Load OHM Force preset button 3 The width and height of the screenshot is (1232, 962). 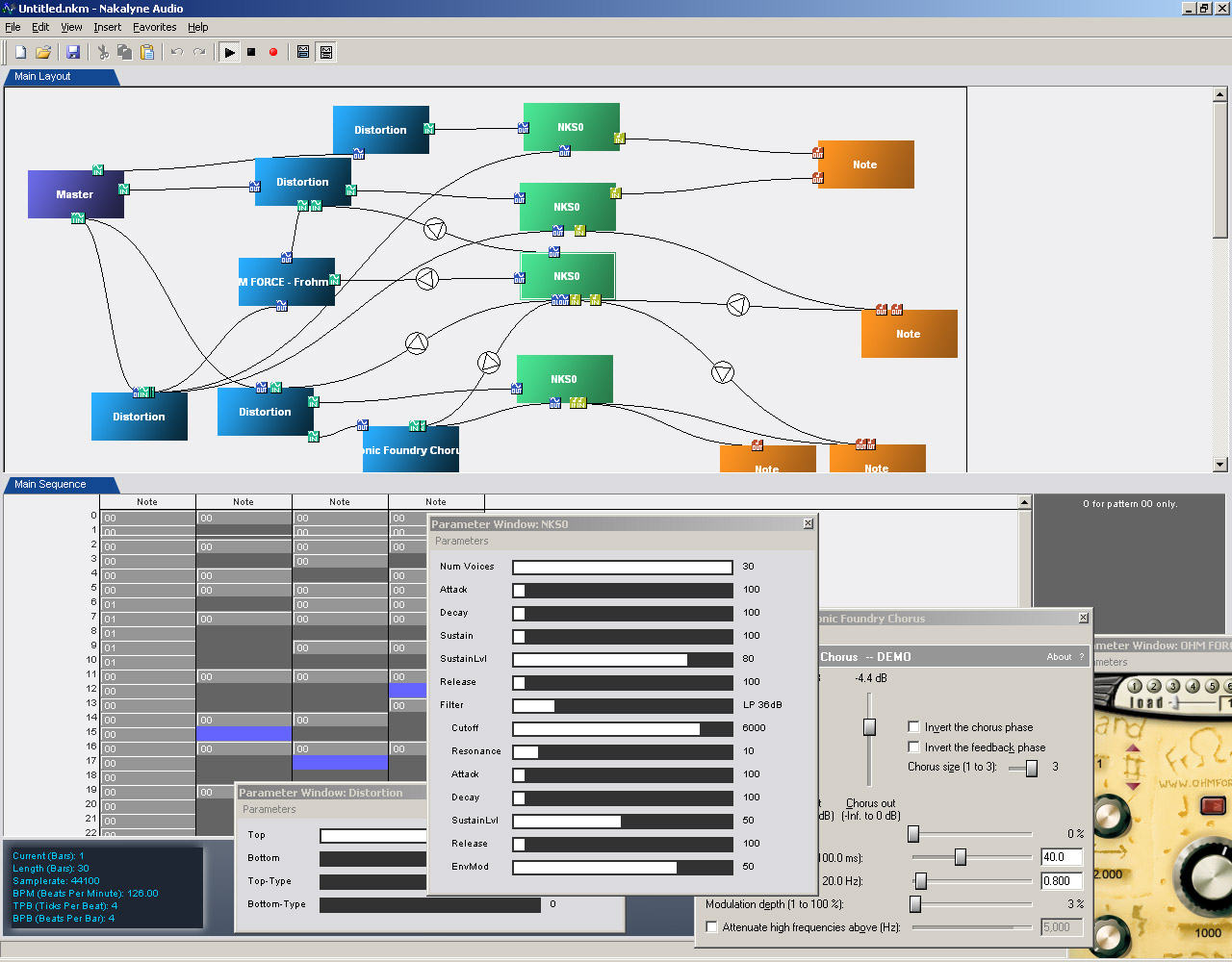[x=1172, y=686]
